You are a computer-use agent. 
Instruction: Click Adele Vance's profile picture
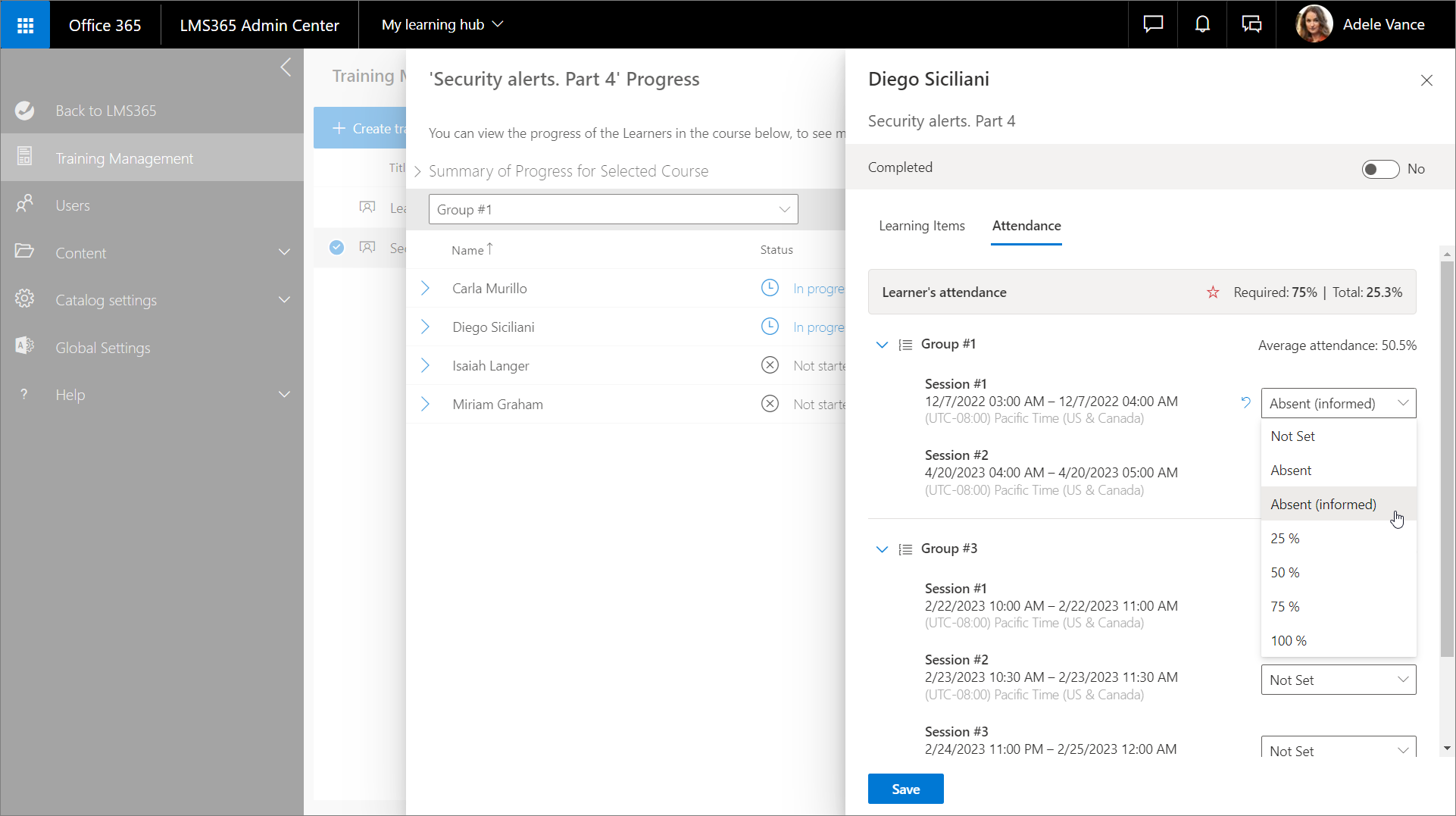(x=1314, y=24)
